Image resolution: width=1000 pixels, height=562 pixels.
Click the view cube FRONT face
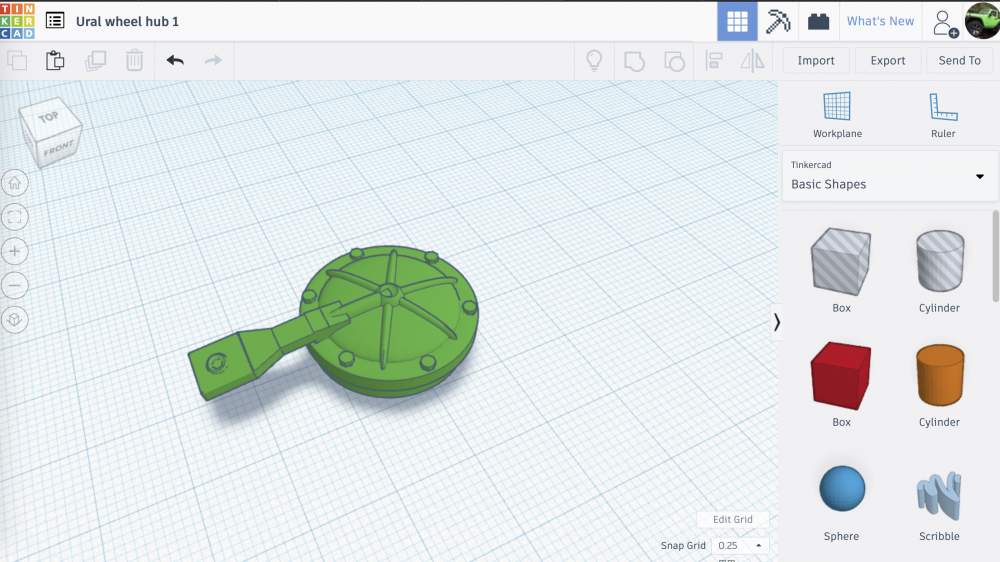[59, 149]
